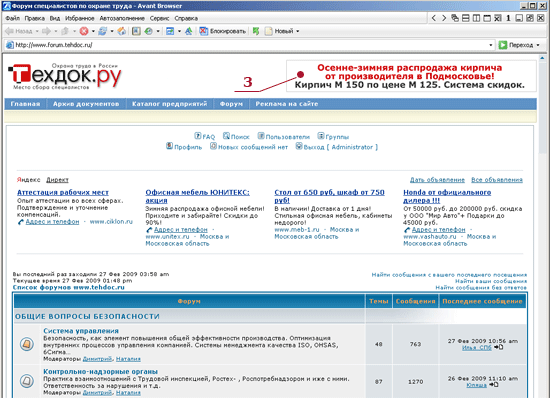
Task: Click the Новый new tab button
Action: (279, 31)
